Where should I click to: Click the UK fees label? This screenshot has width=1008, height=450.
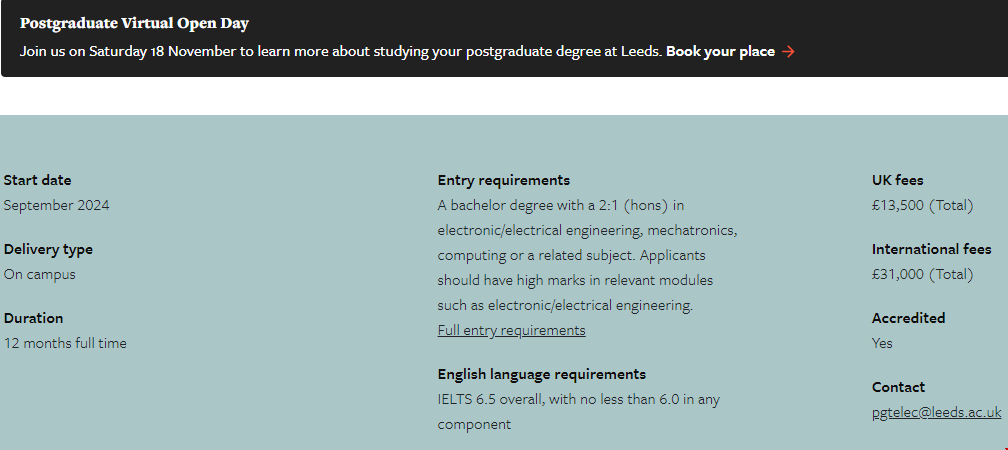[897, 180]
